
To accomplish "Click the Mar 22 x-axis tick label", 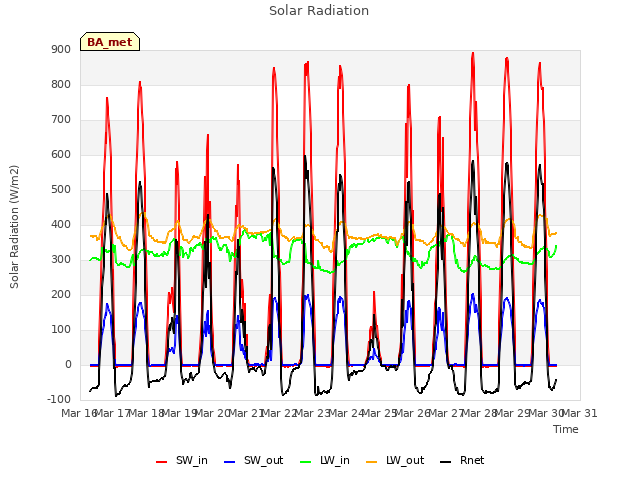I will [x=280, y=413].
